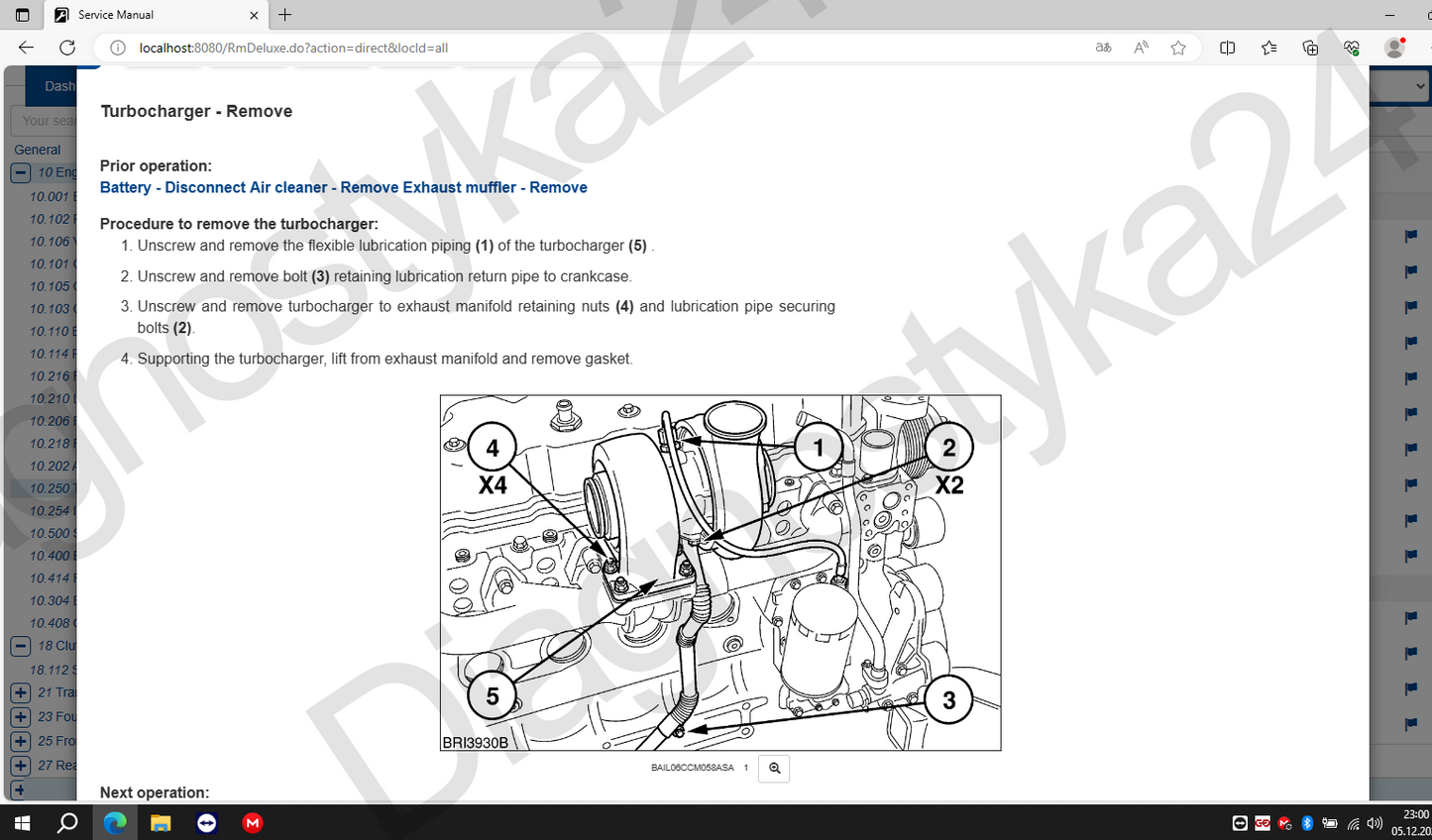Viewport: 1432px width, 840px height.
Task: Open TeamViewer from the taskbar
Action: tap(206, 822)
